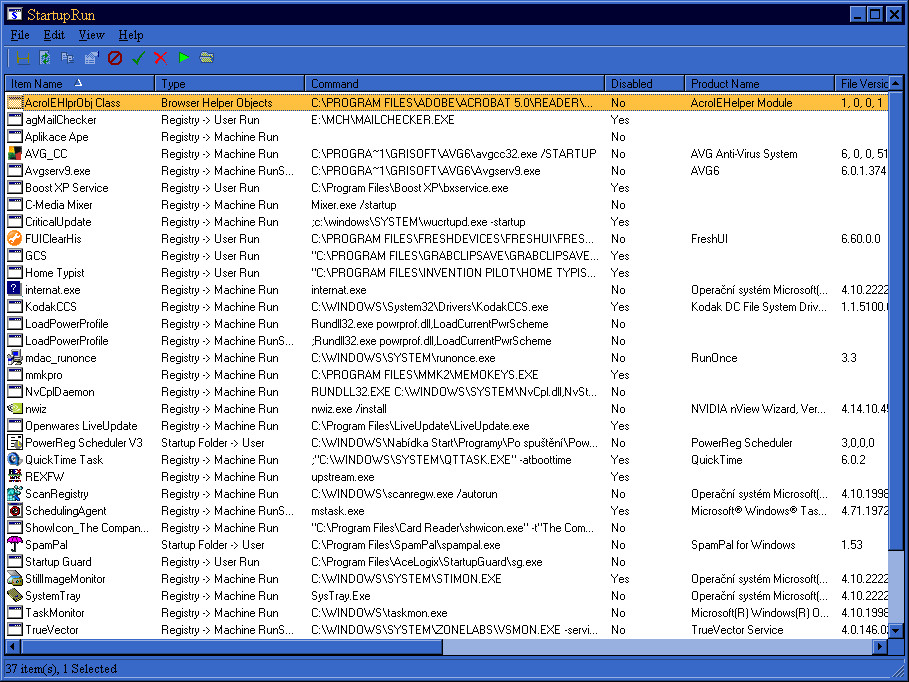This screenshot has height=682, width=909.
Task: Sort by the Type column header
Action: pos(230,84)
